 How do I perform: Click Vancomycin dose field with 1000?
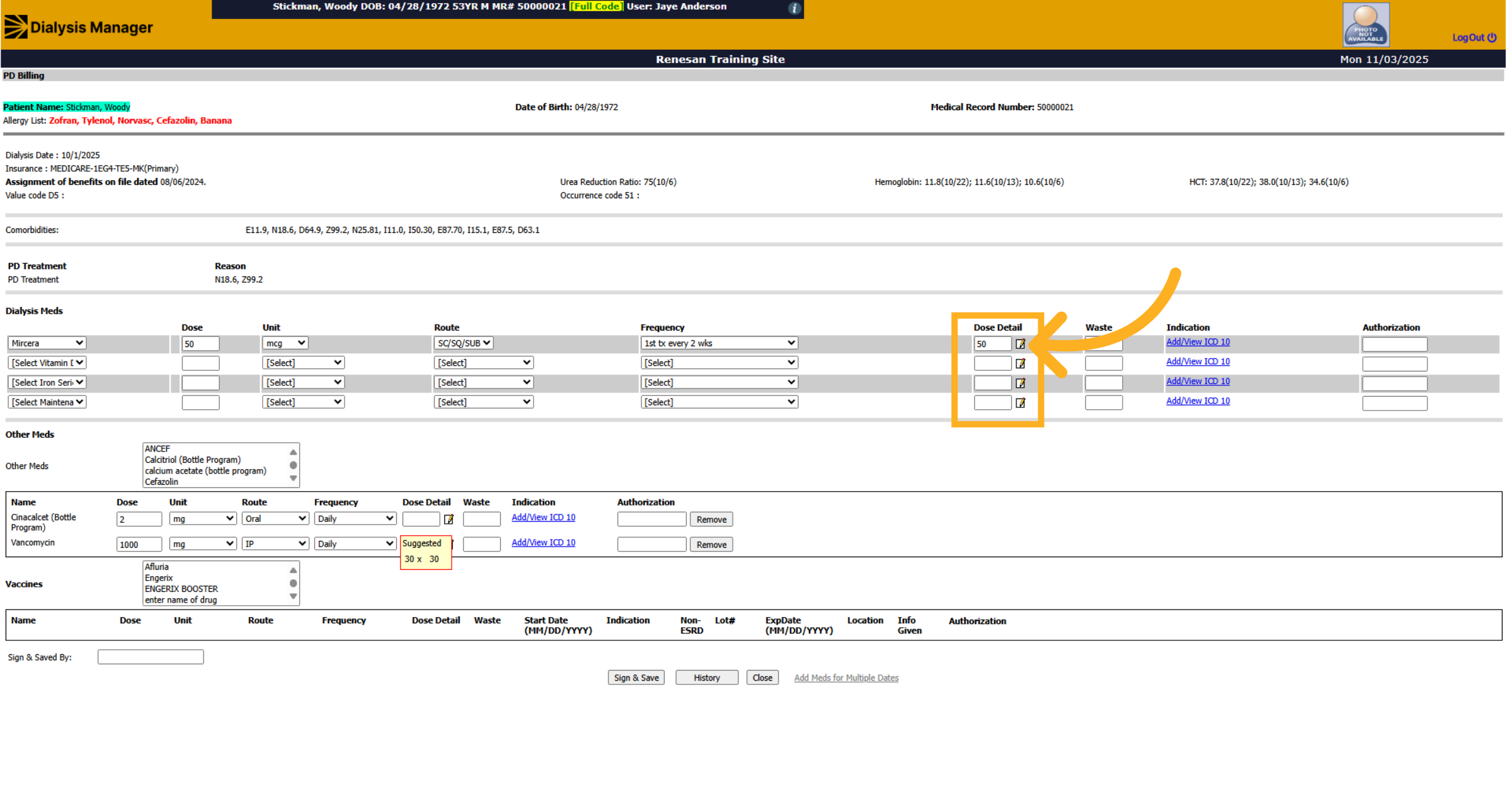click(139, 544)
